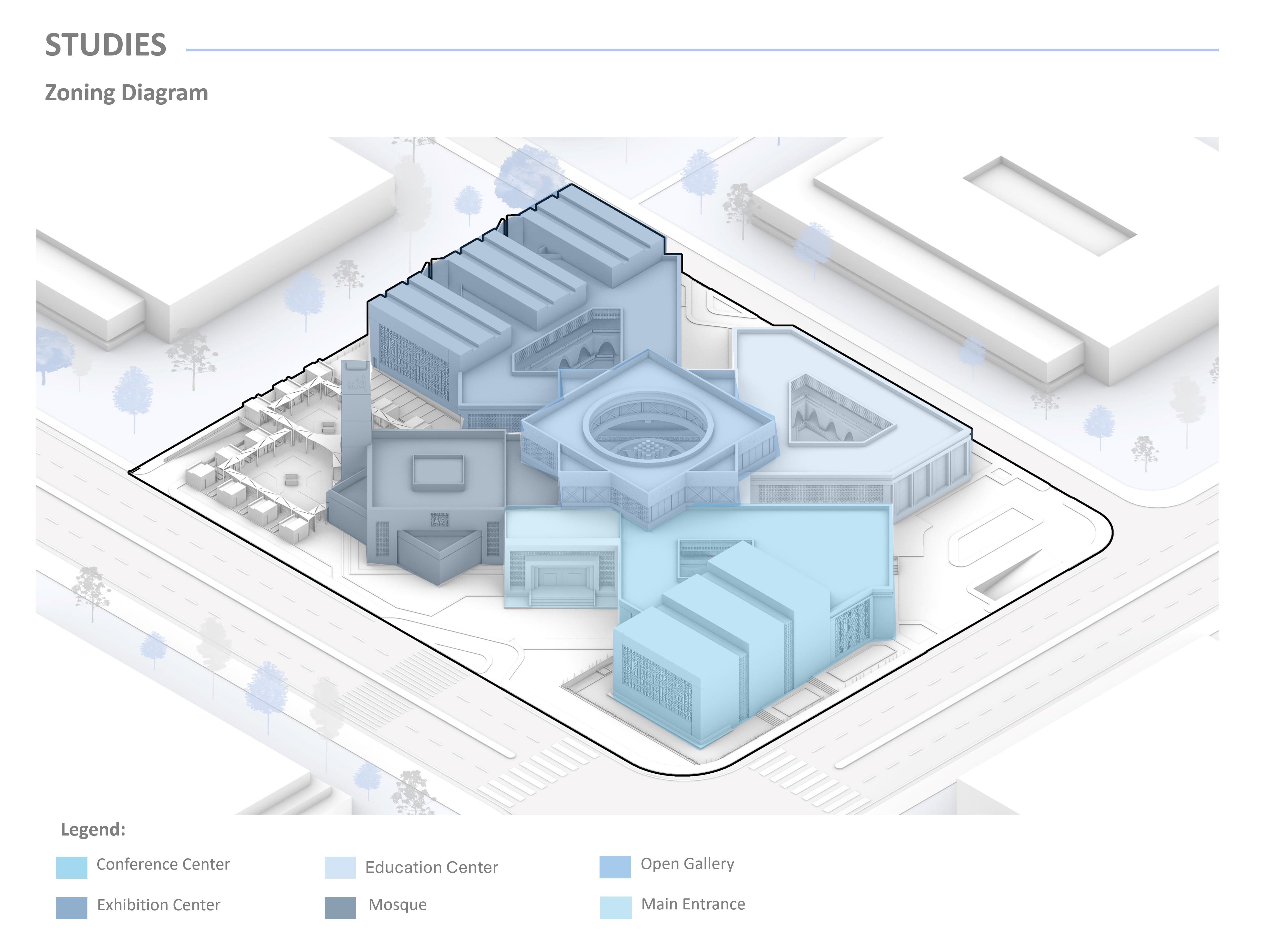Viewport: 1270px width, 952px height.
Task: Click the Mosque legend color swatch
Action: click(340, 908)
